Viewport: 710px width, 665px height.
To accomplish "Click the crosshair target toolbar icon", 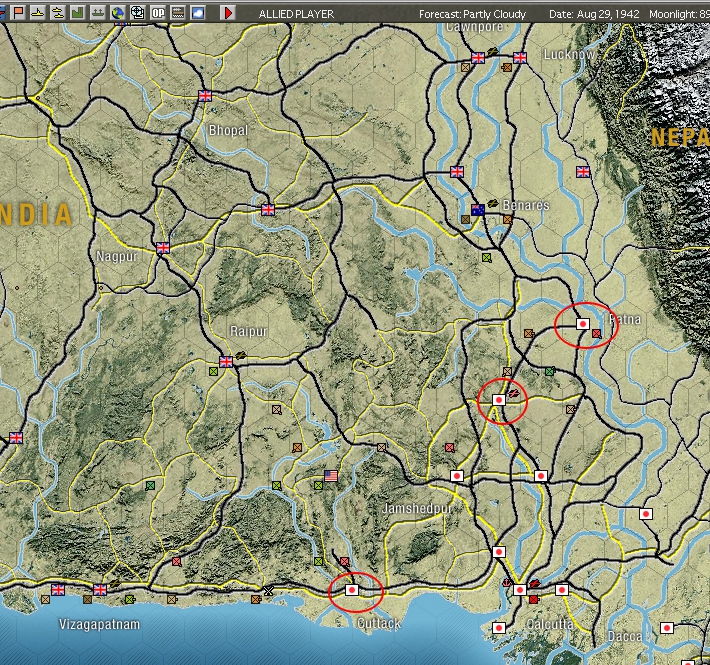I will [x=138, y=13].
